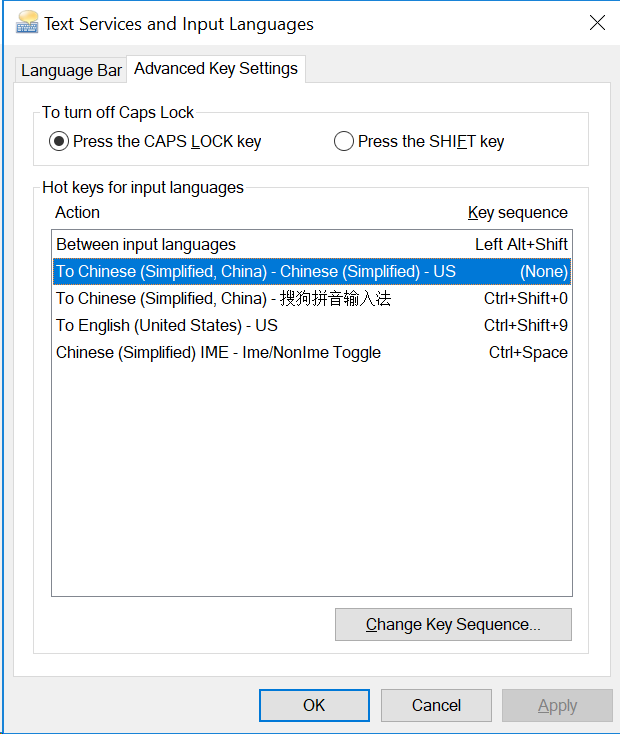Confirm settings with the OK button

[314, 705]
